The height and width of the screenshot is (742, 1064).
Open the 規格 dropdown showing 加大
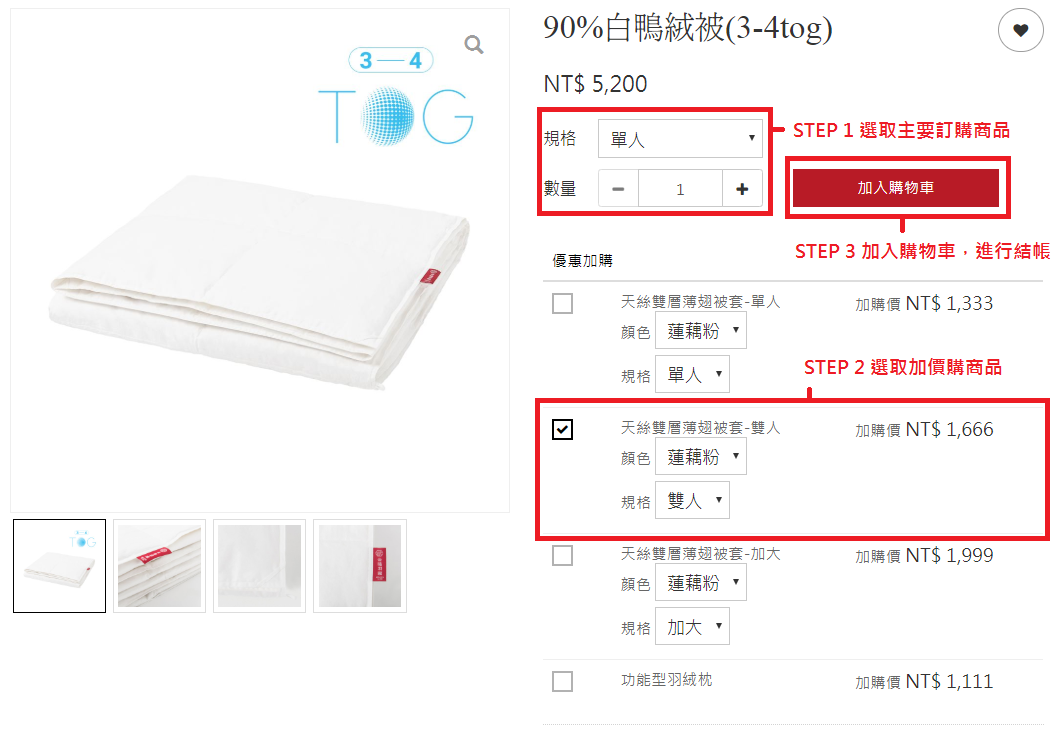[692, 627]
